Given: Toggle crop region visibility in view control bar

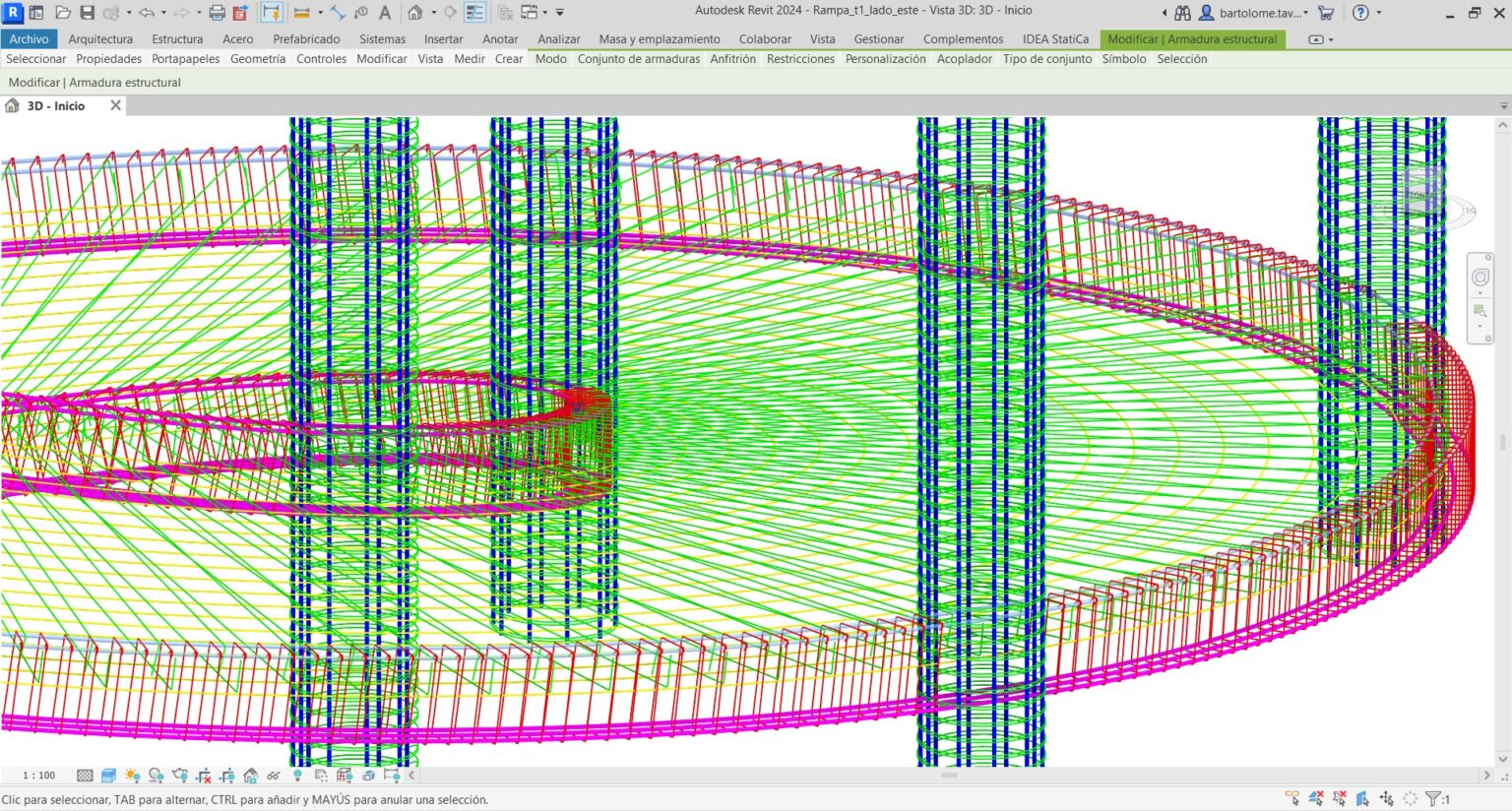Looking at the screenshot, I should click(226, 775).
